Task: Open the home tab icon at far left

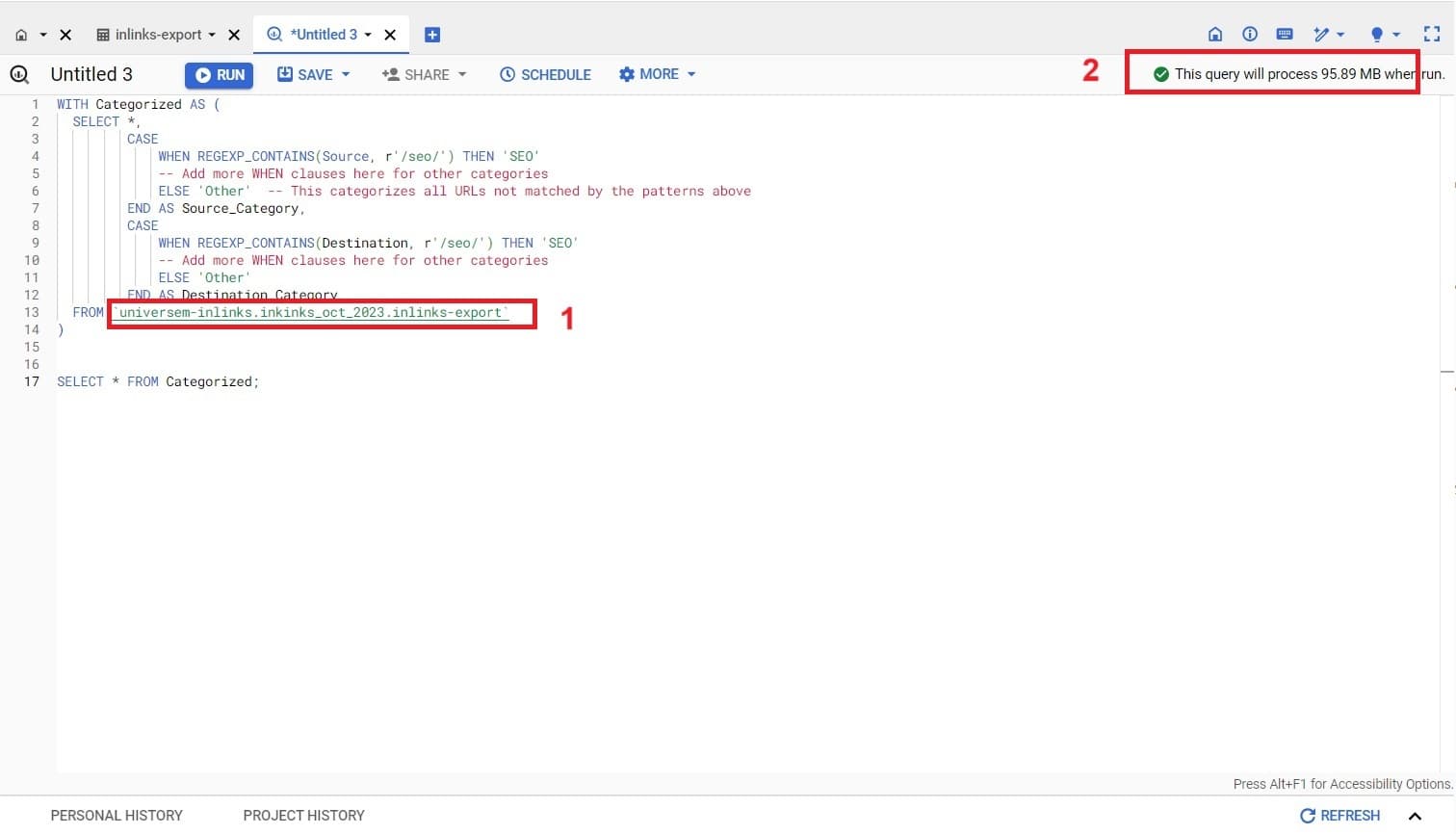Action: (21, 35)
